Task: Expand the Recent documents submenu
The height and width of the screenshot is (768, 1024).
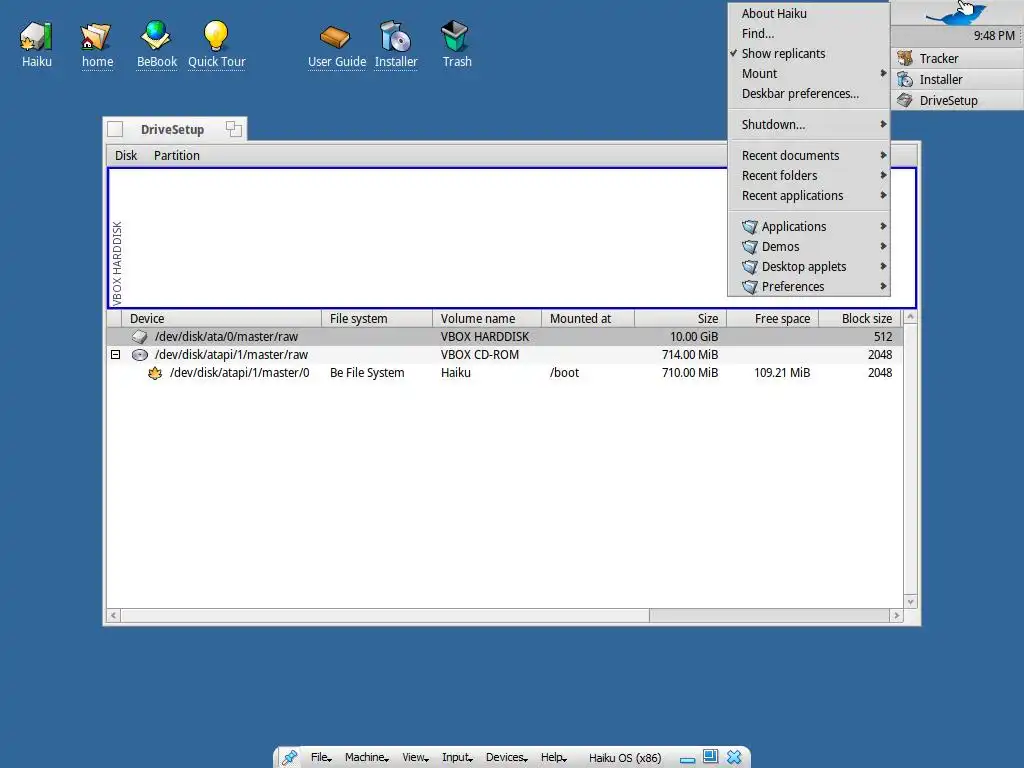Action: pyautogui.click(x=808, y=155)
